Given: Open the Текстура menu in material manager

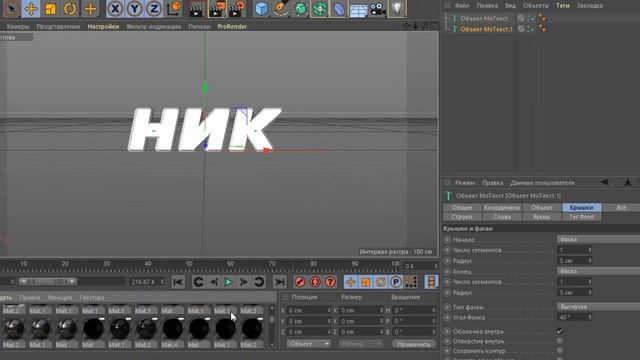Looking at the screenshot, I should coord(92,298).
